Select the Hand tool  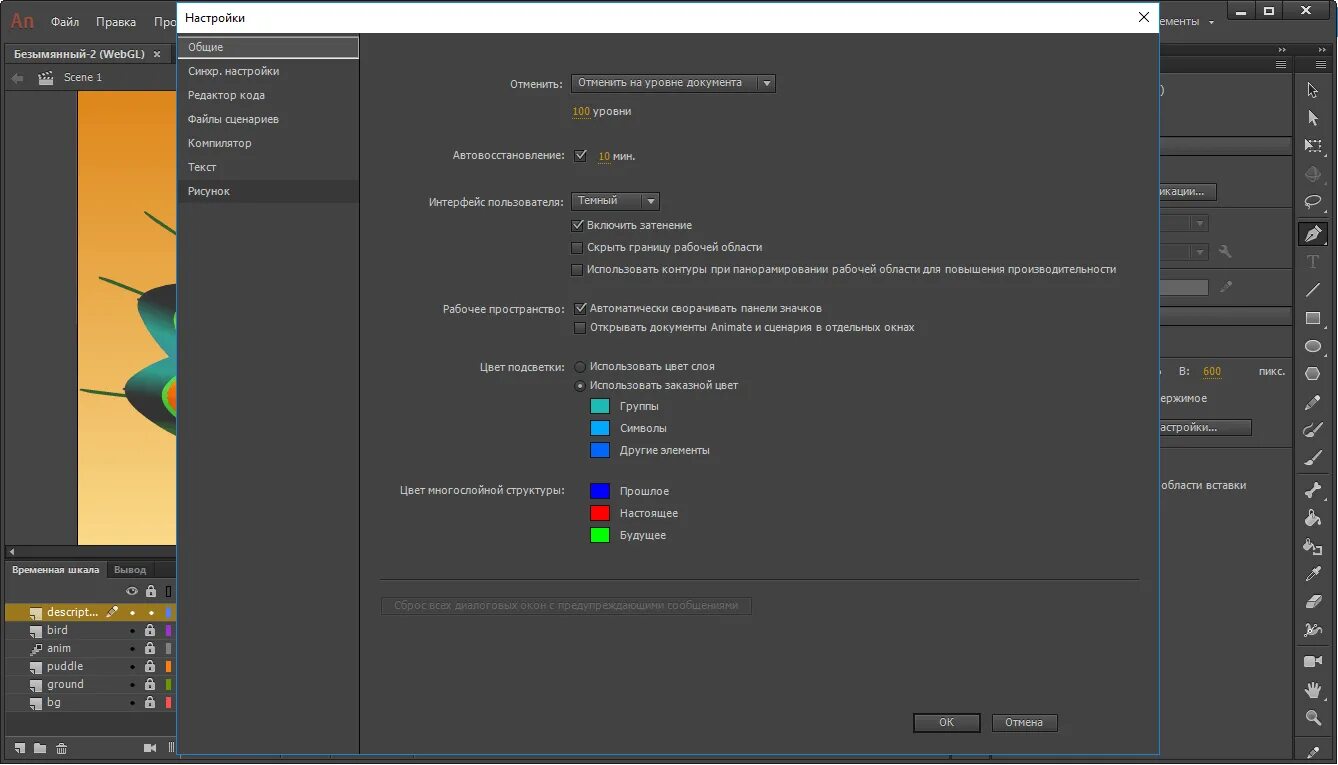(1313, 689)
